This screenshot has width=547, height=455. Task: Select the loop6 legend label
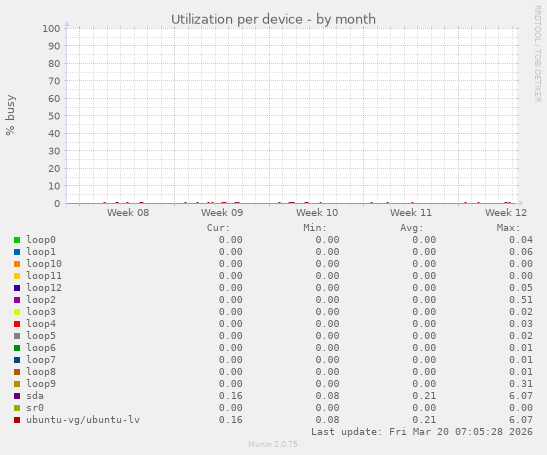[x=41, y=348]
